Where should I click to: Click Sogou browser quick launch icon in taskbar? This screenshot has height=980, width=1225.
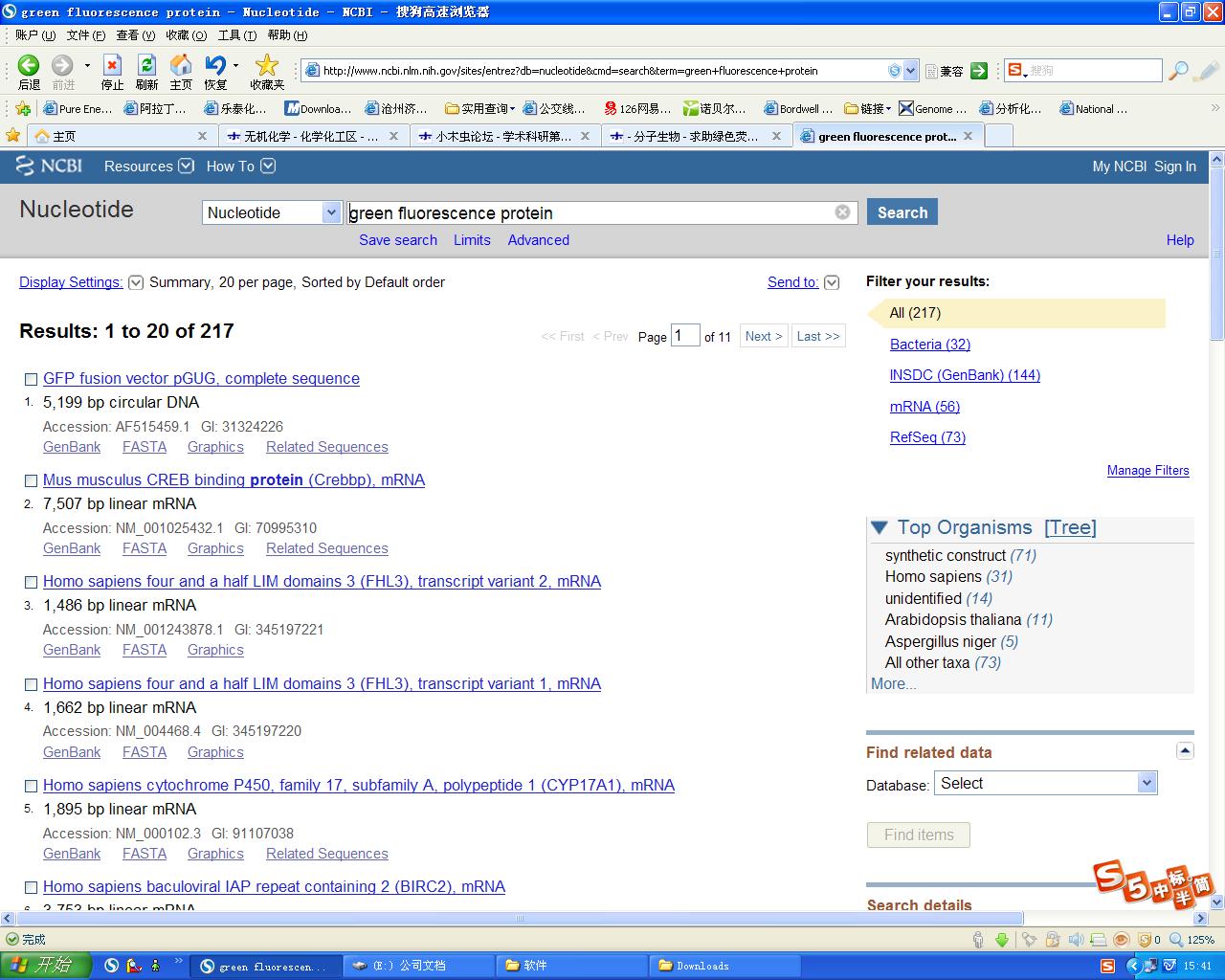pyautogui.click(x=112, y=966)
